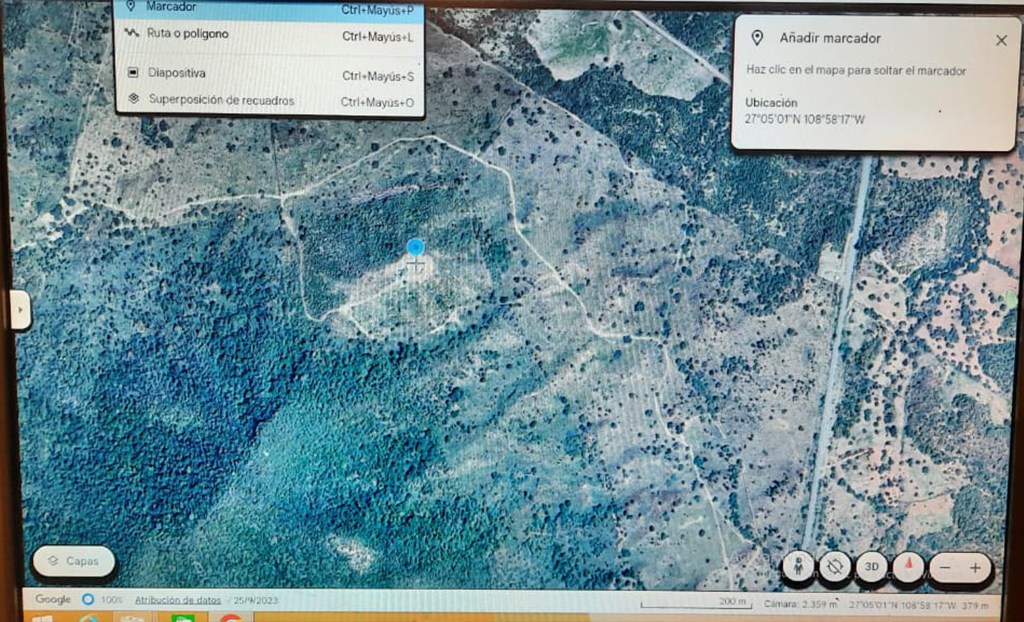Zoom in with the plus button
The height and width of the screenshot is (622, 1024).
(x=975, y=568)
